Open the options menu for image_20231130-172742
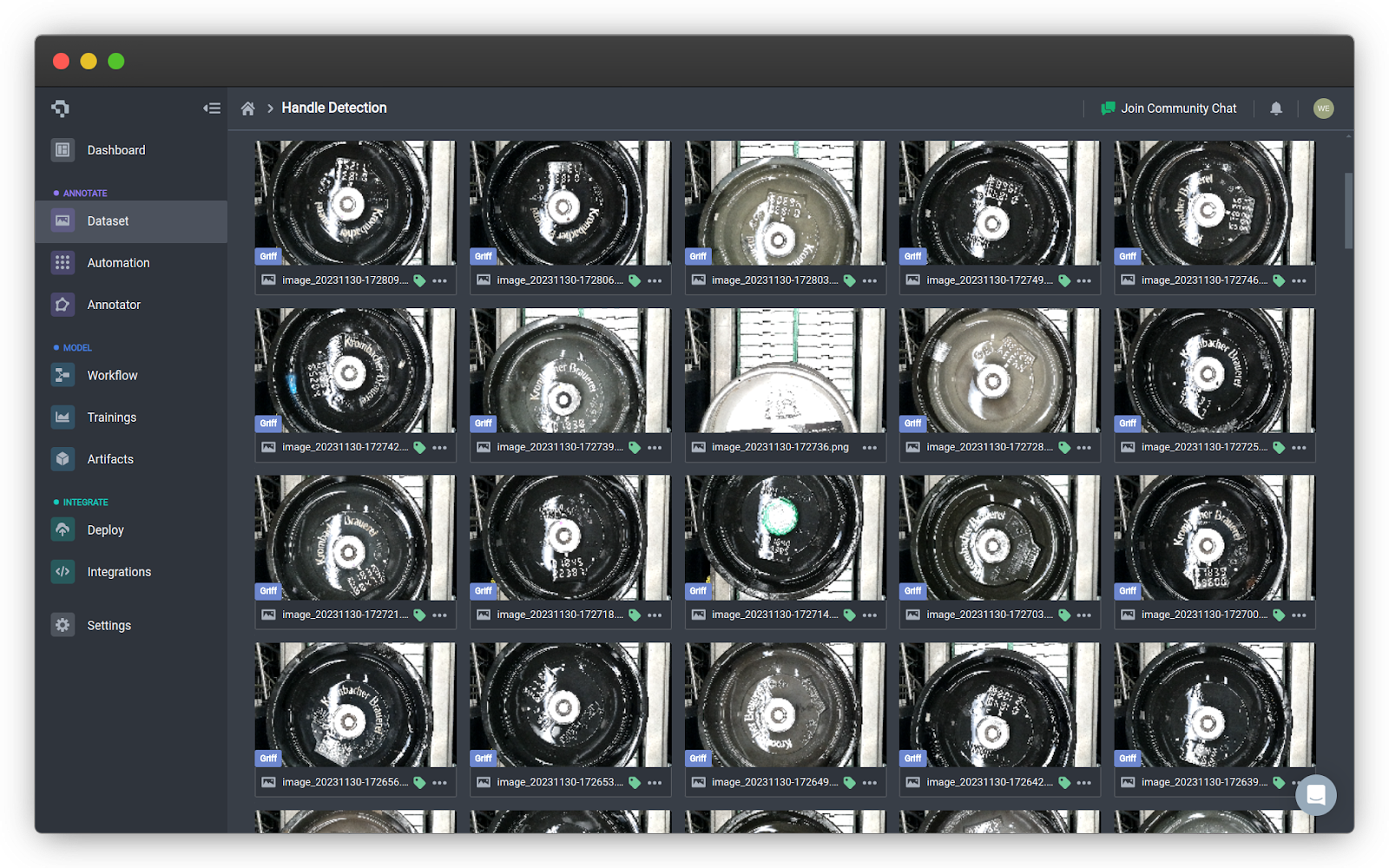 (x=440, y=447)
